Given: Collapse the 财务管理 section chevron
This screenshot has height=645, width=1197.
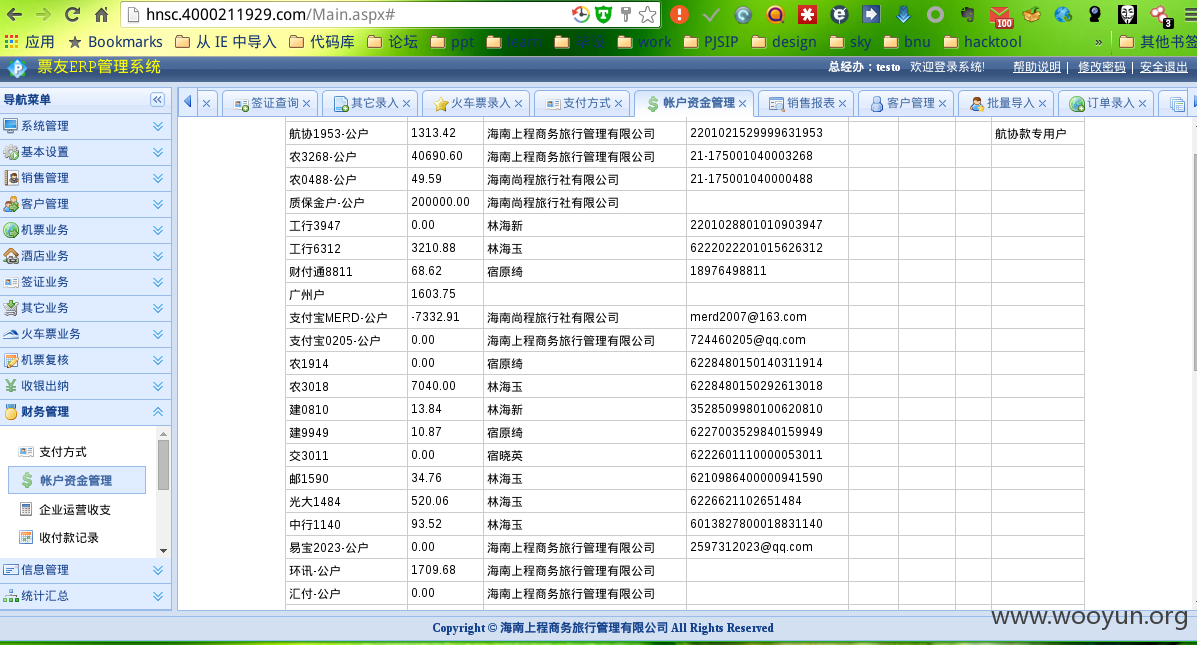Looking at the screenshot, I should pos(157,411).
